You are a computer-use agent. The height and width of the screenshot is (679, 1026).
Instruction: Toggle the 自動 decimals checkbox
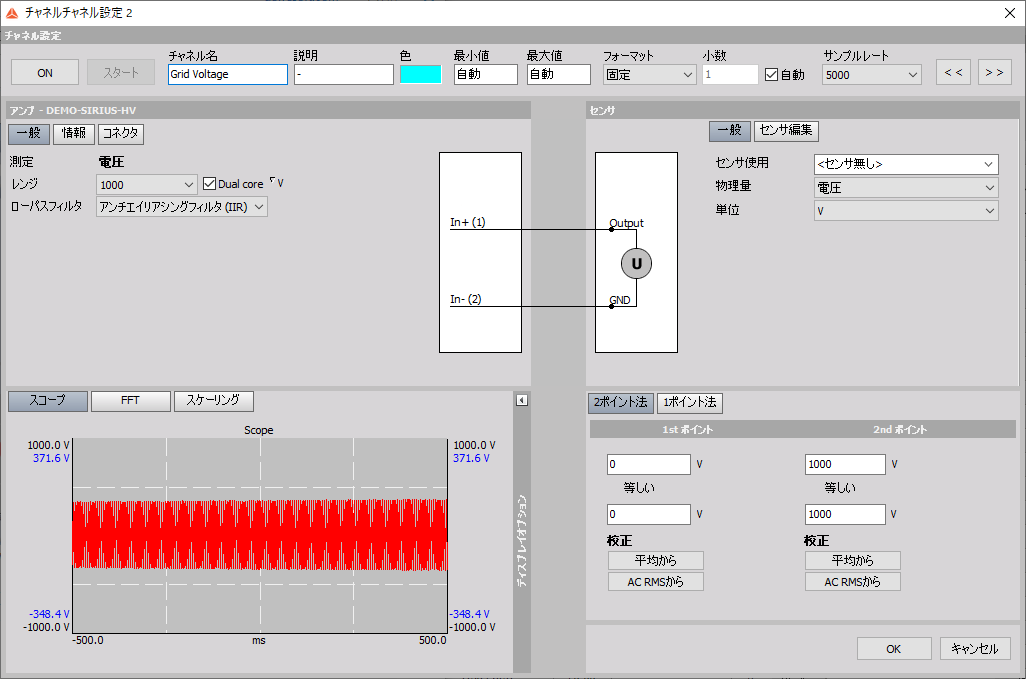771,75
